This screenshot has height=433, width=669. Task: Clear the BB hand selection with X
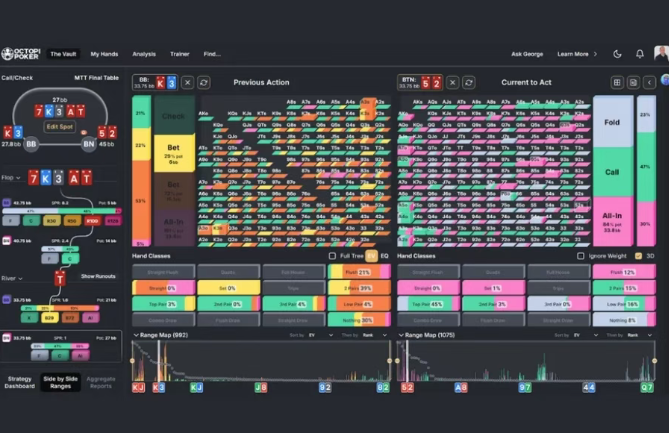[188, 82]
